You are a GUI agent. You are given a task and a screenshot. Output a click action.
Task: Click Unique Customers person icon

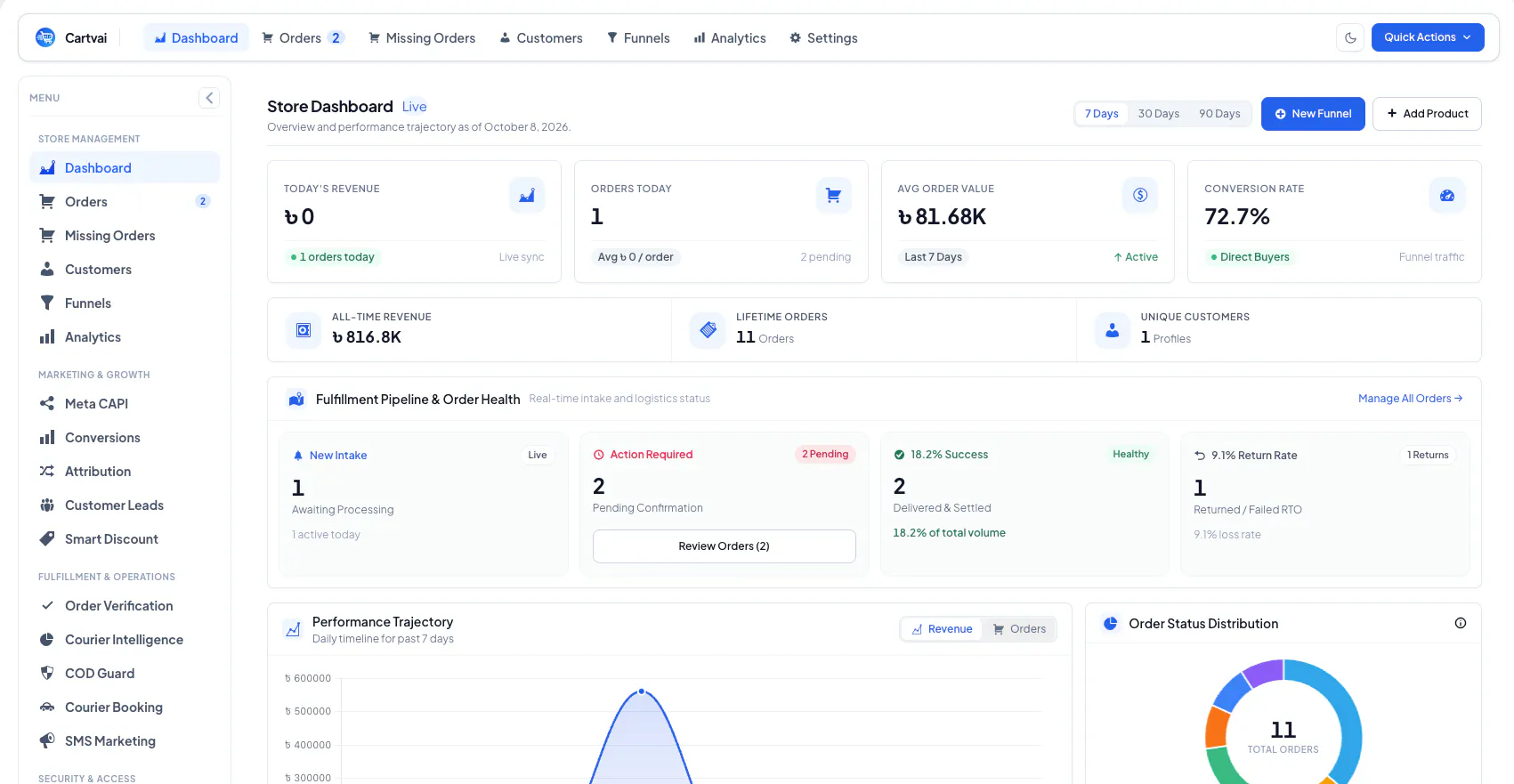pyautogui.click(x=1113, y=330)
